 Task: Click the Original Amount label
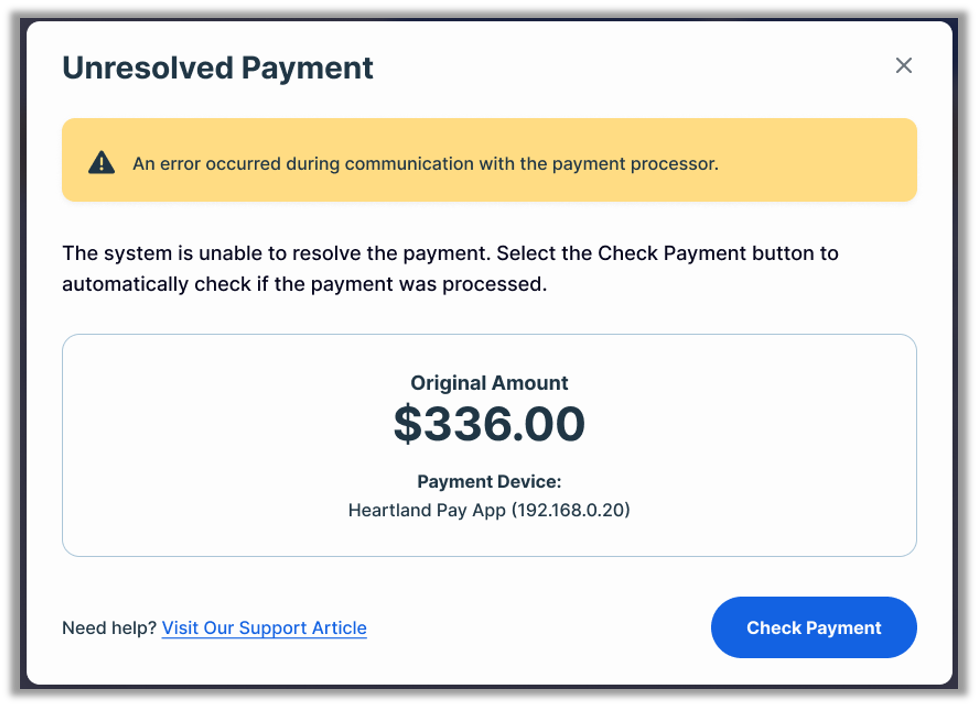pyautogui.click(x=489, y=382)
